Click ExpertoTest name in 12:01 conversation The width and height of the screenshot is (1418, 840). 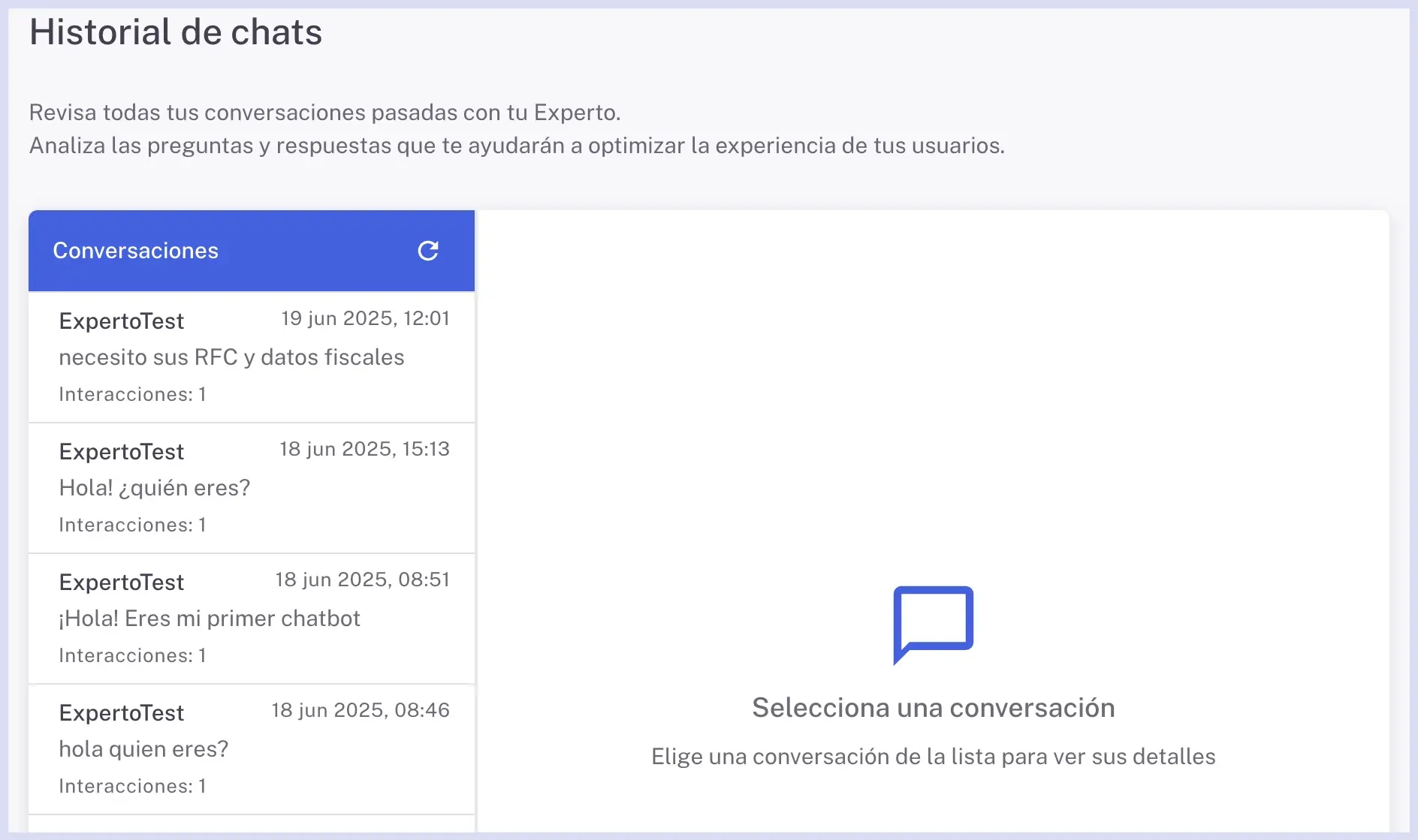tap(122, 321)
